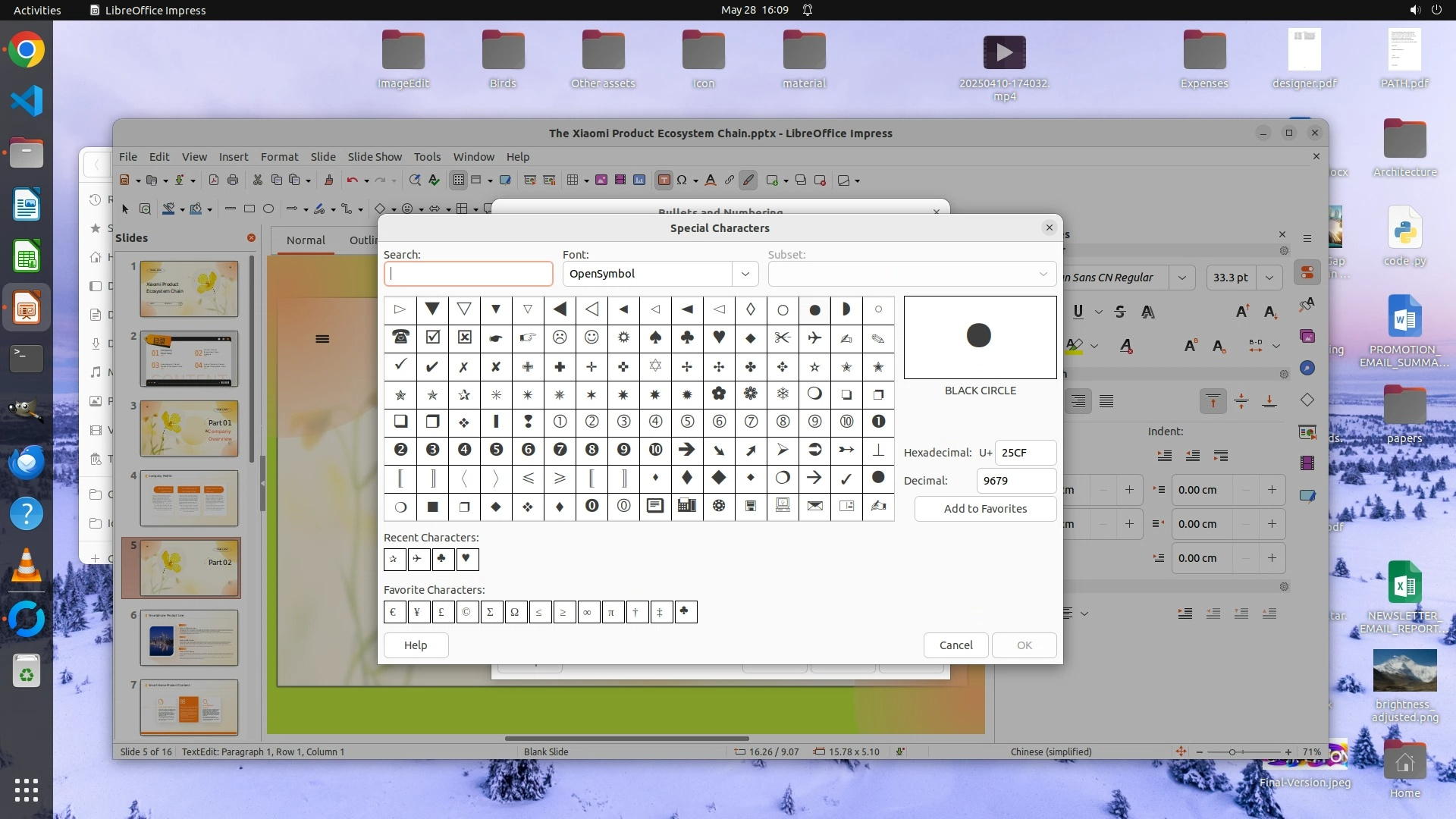1456x819 pixels.
Task: Toggle justified paragraph alignment in sidebar
Action: tap(1106, 401)
